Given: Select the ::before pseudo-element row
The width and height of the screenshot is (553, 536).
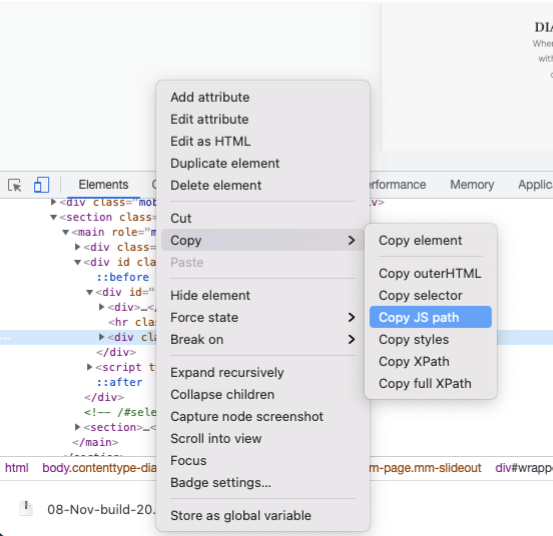Looking at the screenshot, I should point(123,277).
